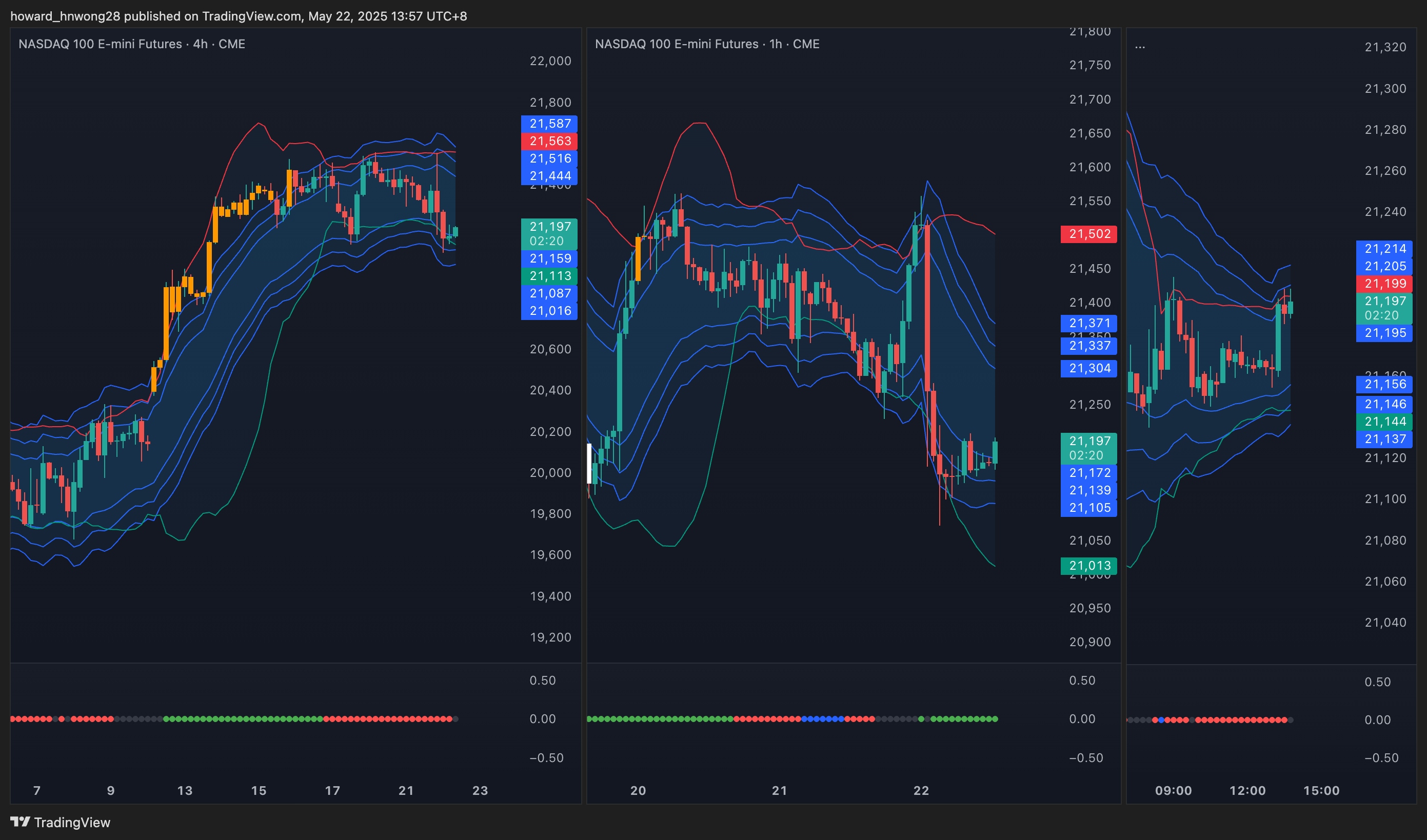Click the TradingView text at bottom left
Viewport: 1427px width, 840px height.
[x=72, y=823]
